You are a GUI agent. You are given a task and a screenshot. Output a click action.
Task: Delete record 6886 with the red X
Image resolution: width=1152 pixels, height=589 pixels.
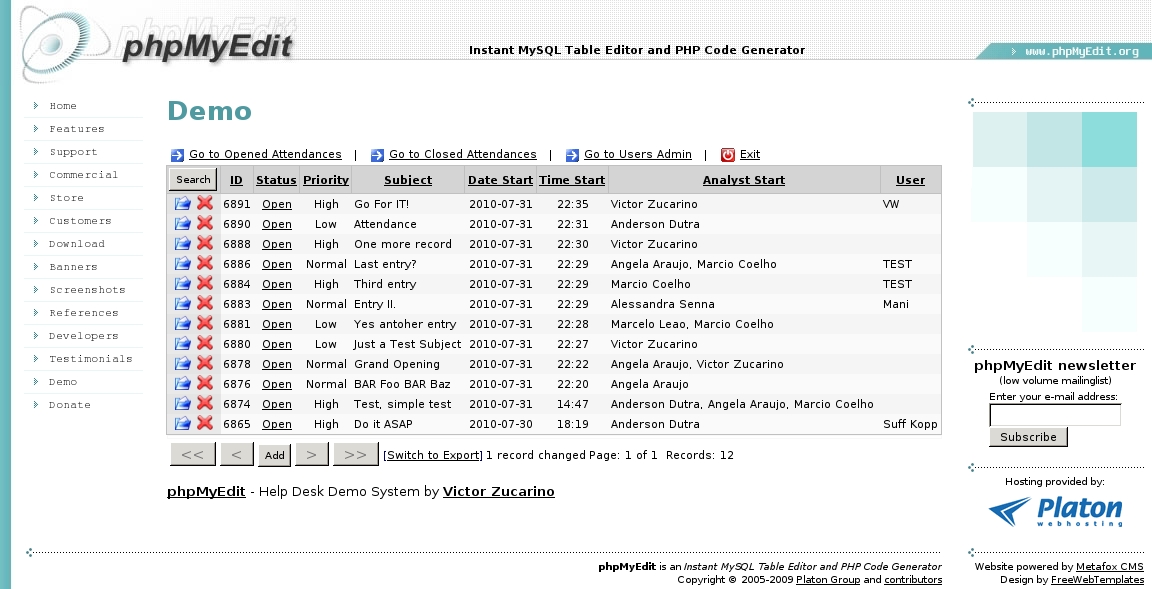point(205,262)
